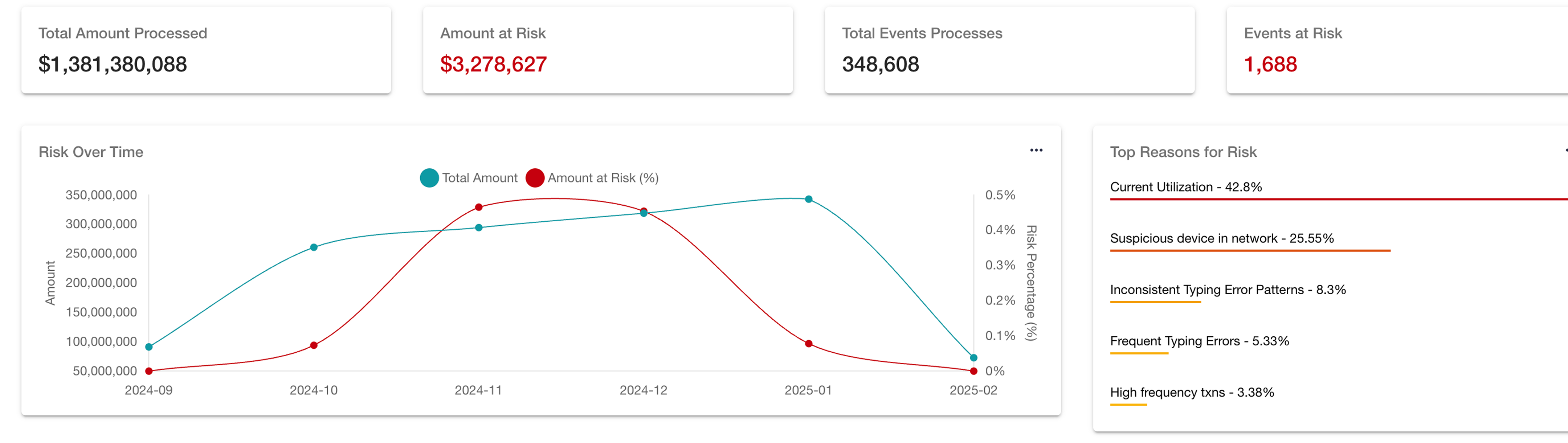Click the Total Amount point at 2025-01
This screenshot has width=1568, height=443.
[808, 199]
